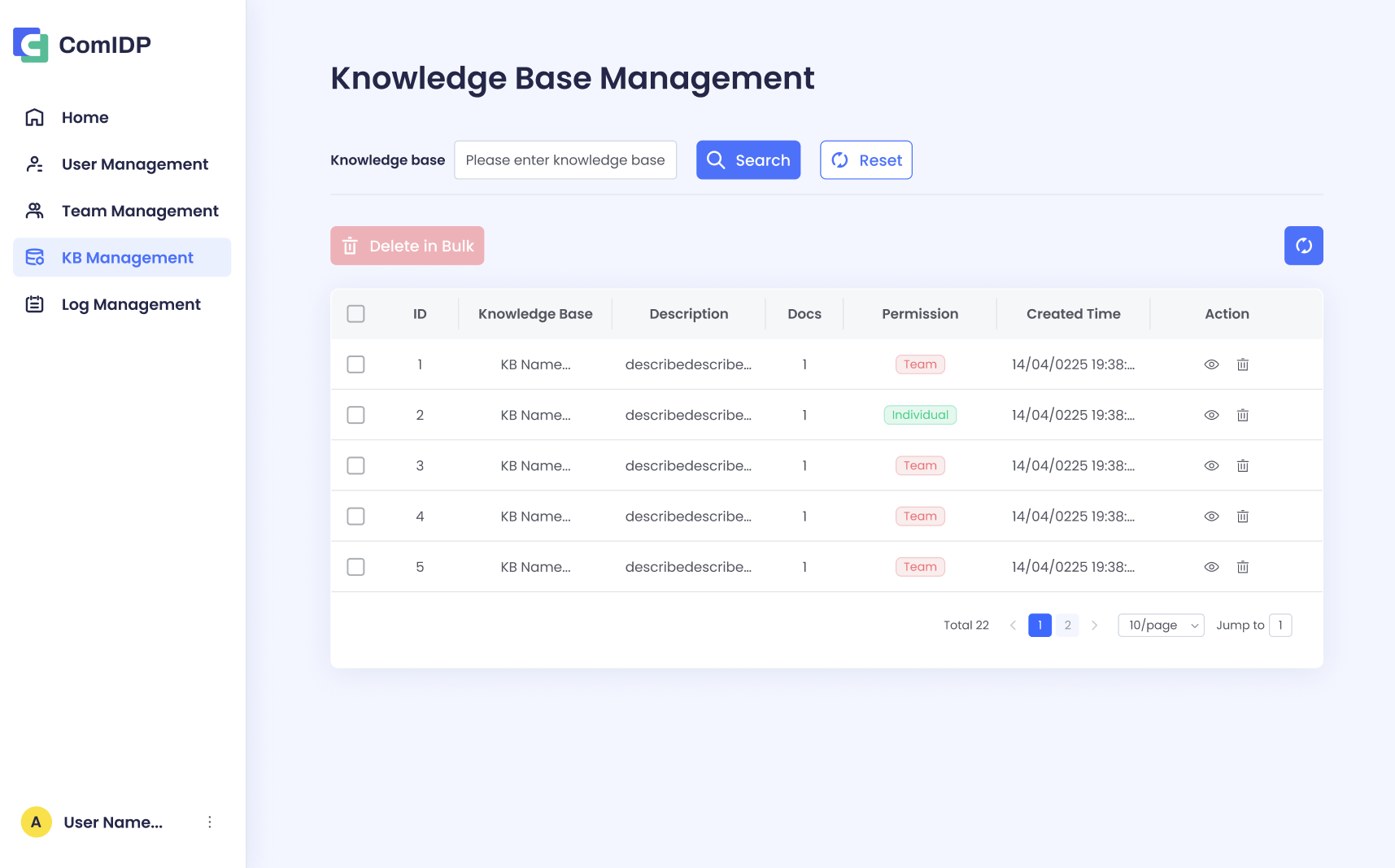Go to next page with right chevron

(x=1094, y=625)
